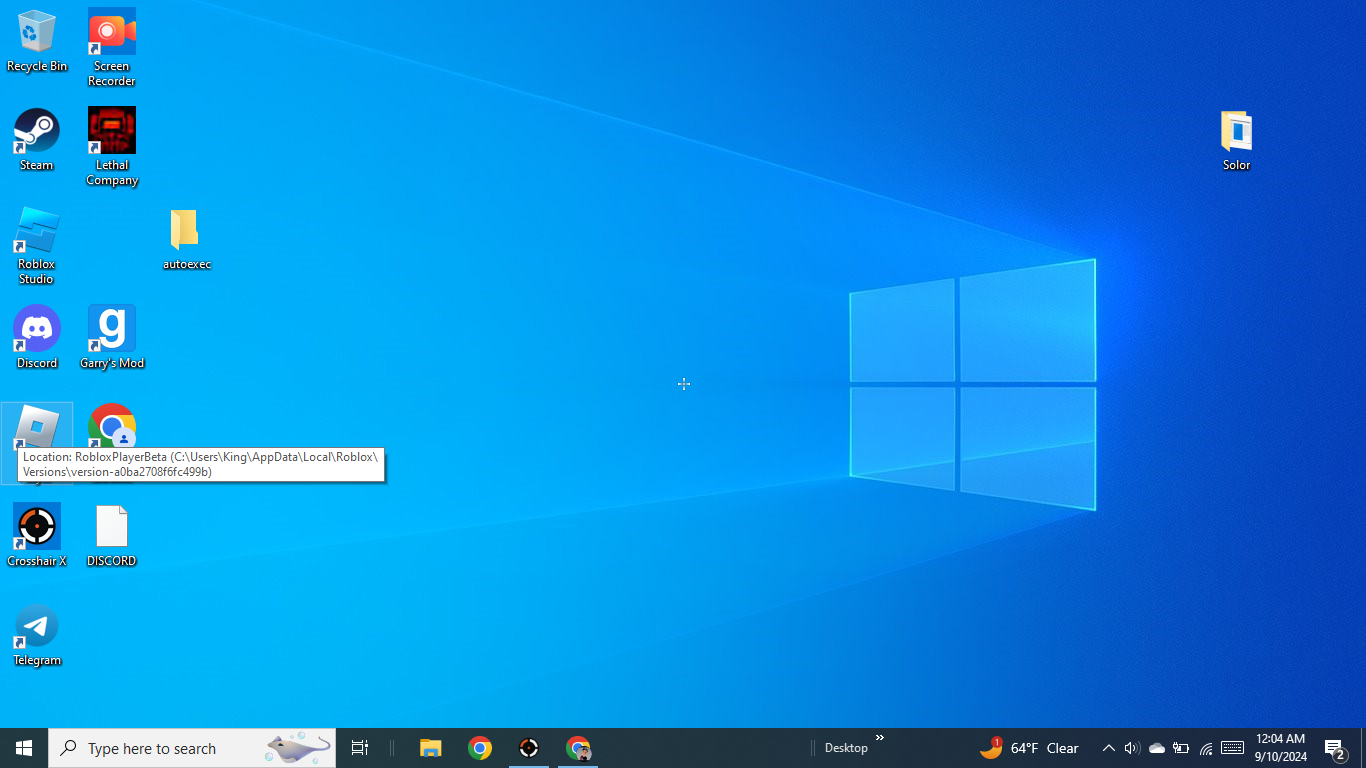The width and height of the screenshot is (1366, 768).
Task: Select the DISCORD blank file on the desktop
Action: pyautogui.click(x=112, y=536)
